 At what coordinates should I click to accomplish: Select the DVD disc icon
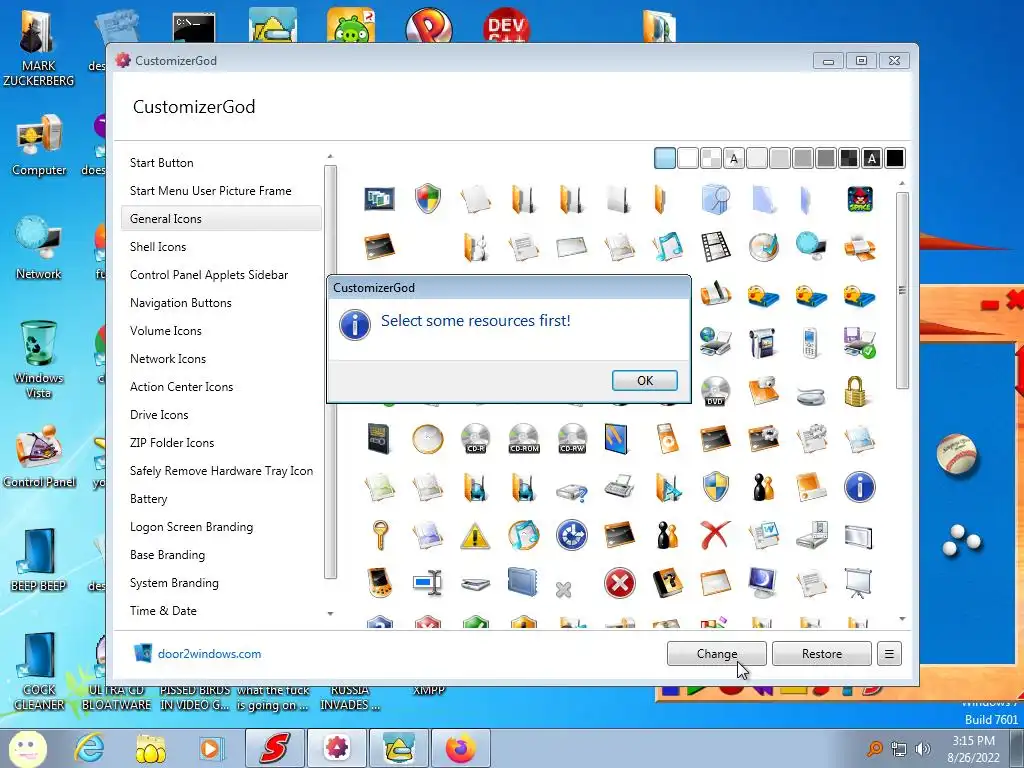pos(715,391)
